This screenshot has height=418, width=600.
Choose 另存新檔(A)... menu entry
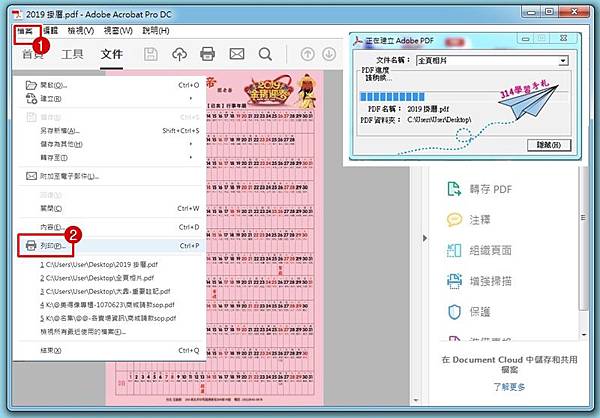(111, 131)
